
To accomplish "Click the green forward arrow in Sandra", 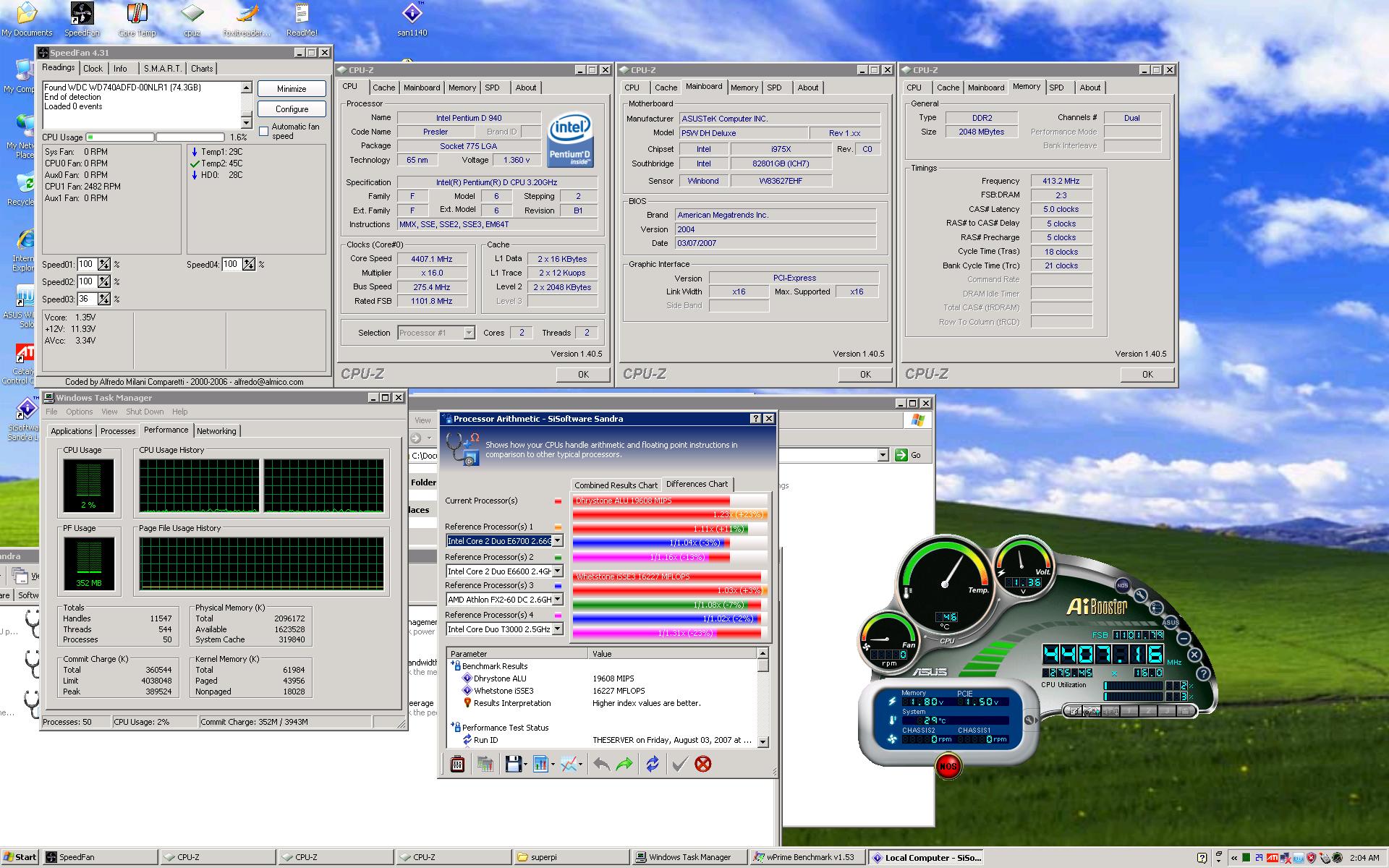I will pyautogui.click(x=625, y=764).
